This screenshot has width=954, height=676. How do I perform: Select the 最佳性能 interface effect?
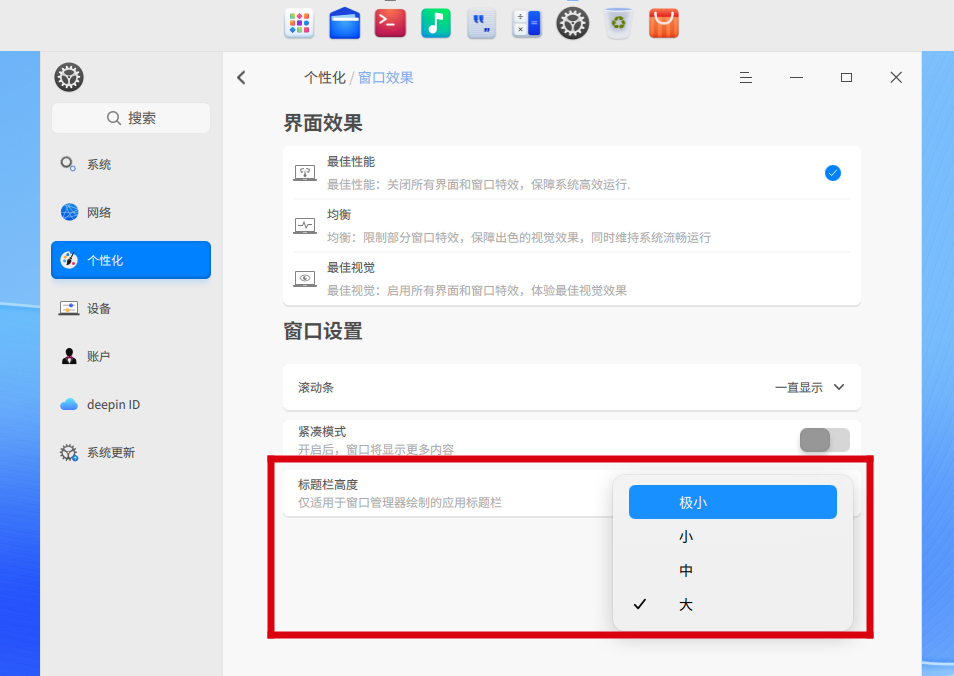[x=572, y=173]
